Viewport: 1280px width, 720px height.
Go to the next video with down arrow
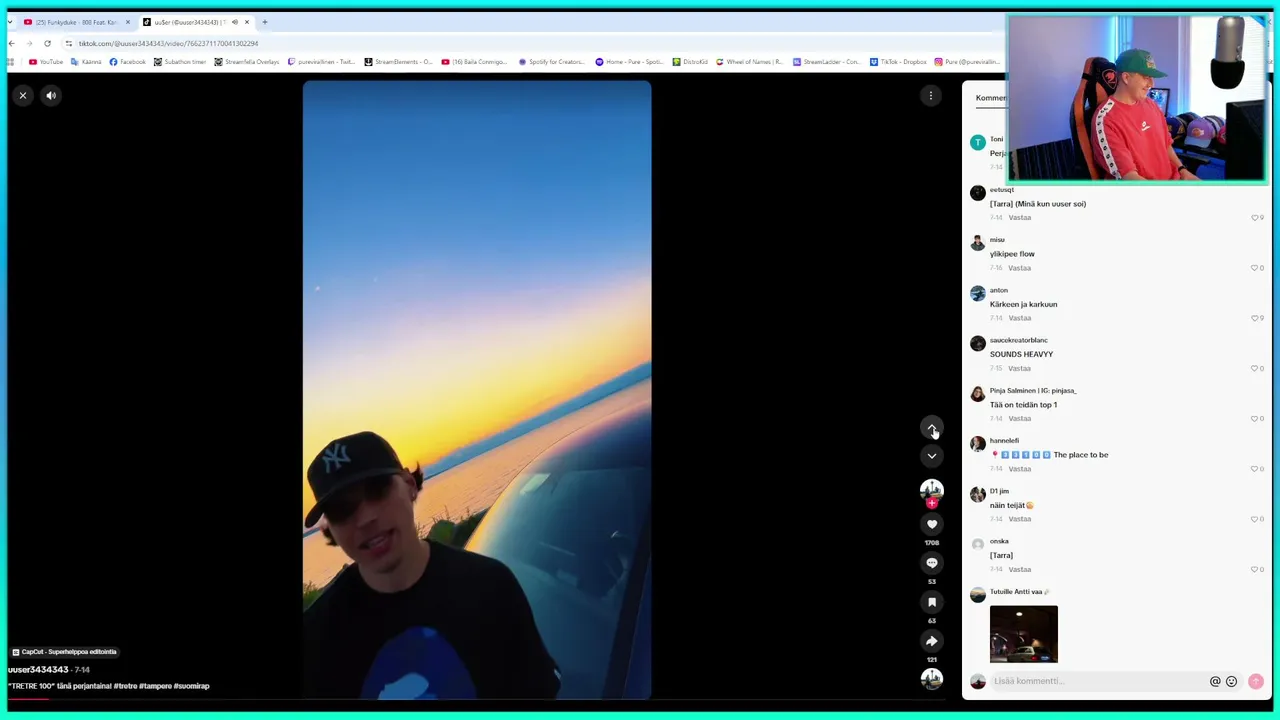point(931,456)
